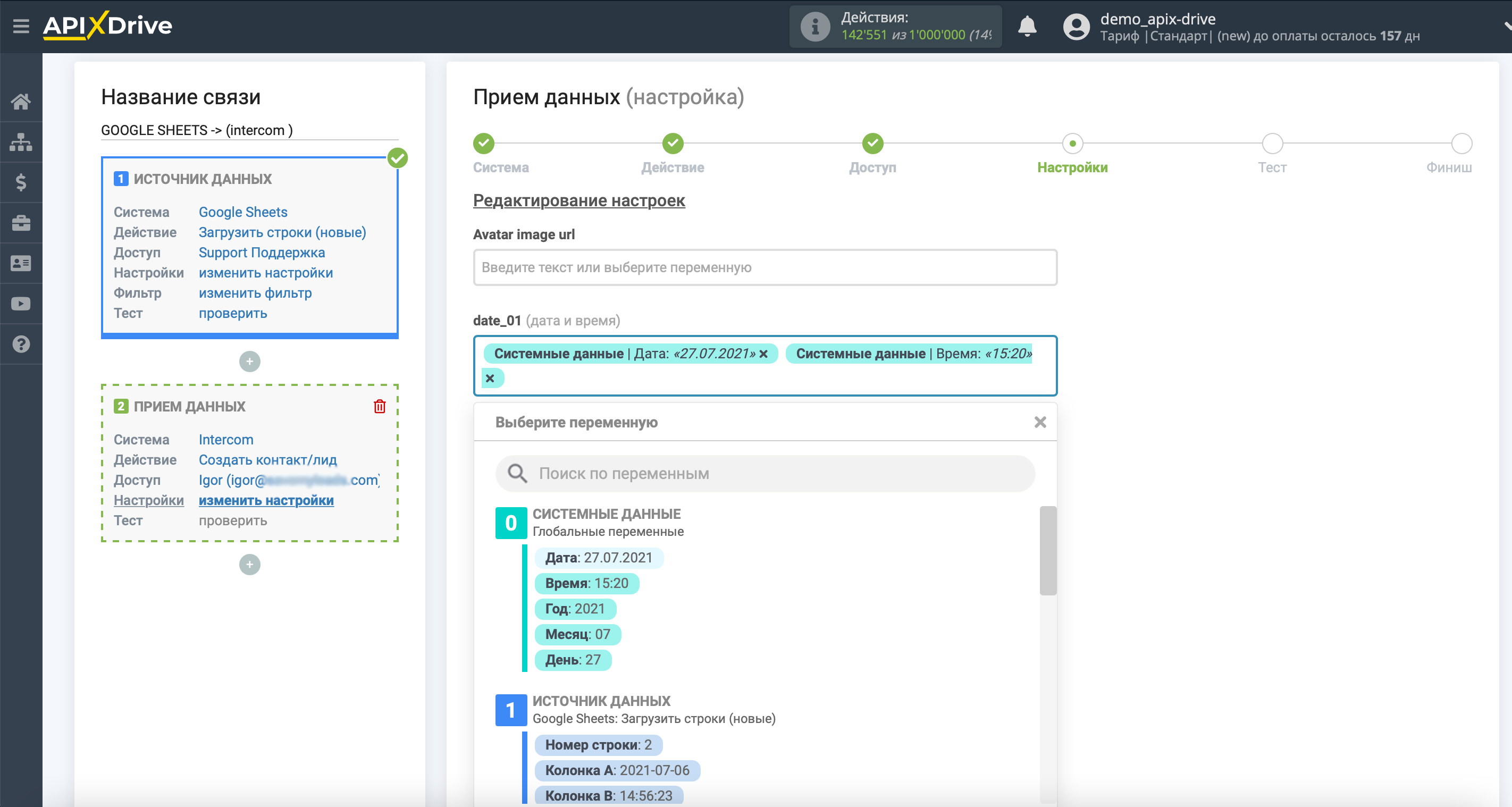Open the dollar payments sidebar icon

click(21, 182)
